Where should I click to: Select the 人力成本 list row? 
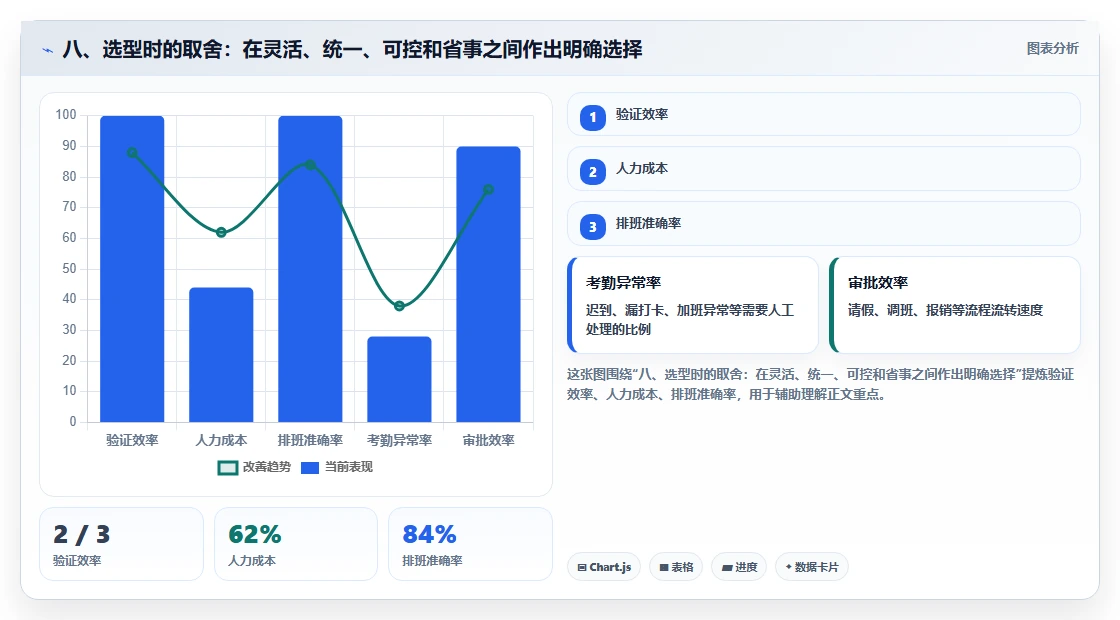tap(824, 169)
